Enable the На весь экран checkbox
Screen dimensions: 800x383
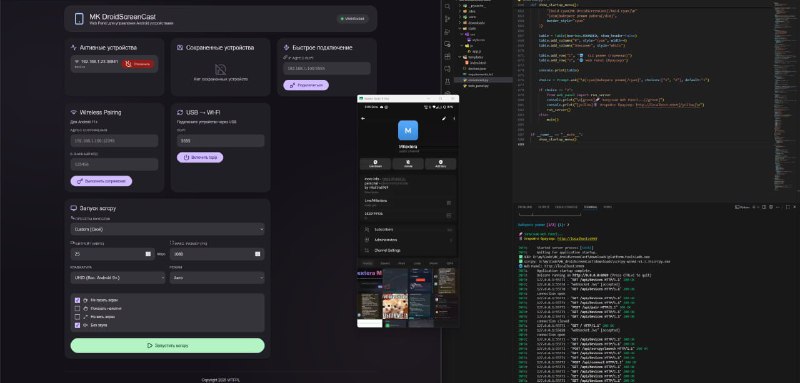click(x=78, y=317)
